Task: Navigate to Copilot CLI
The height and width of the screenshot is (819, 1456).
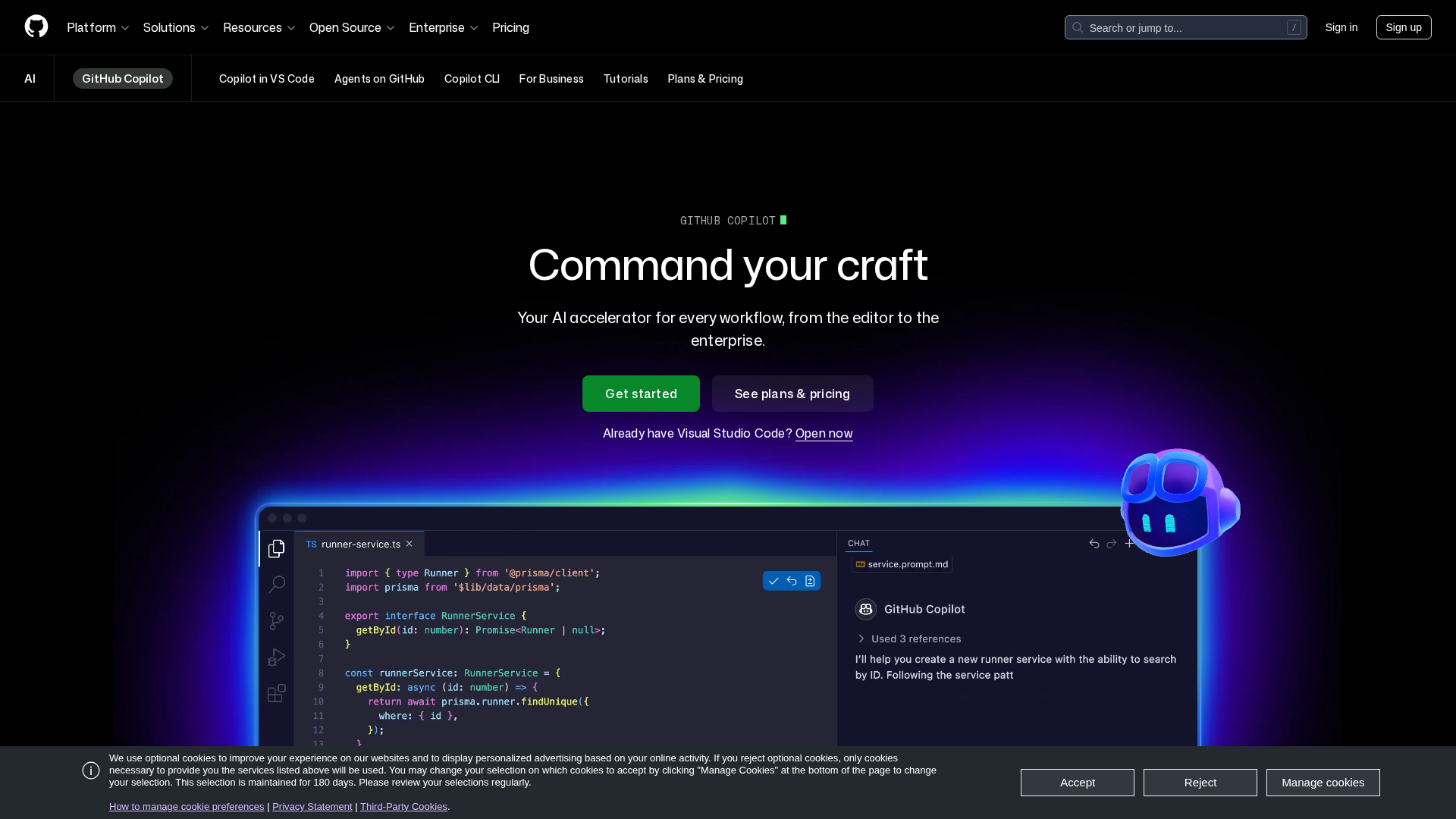Action: (x=472, y=79)
